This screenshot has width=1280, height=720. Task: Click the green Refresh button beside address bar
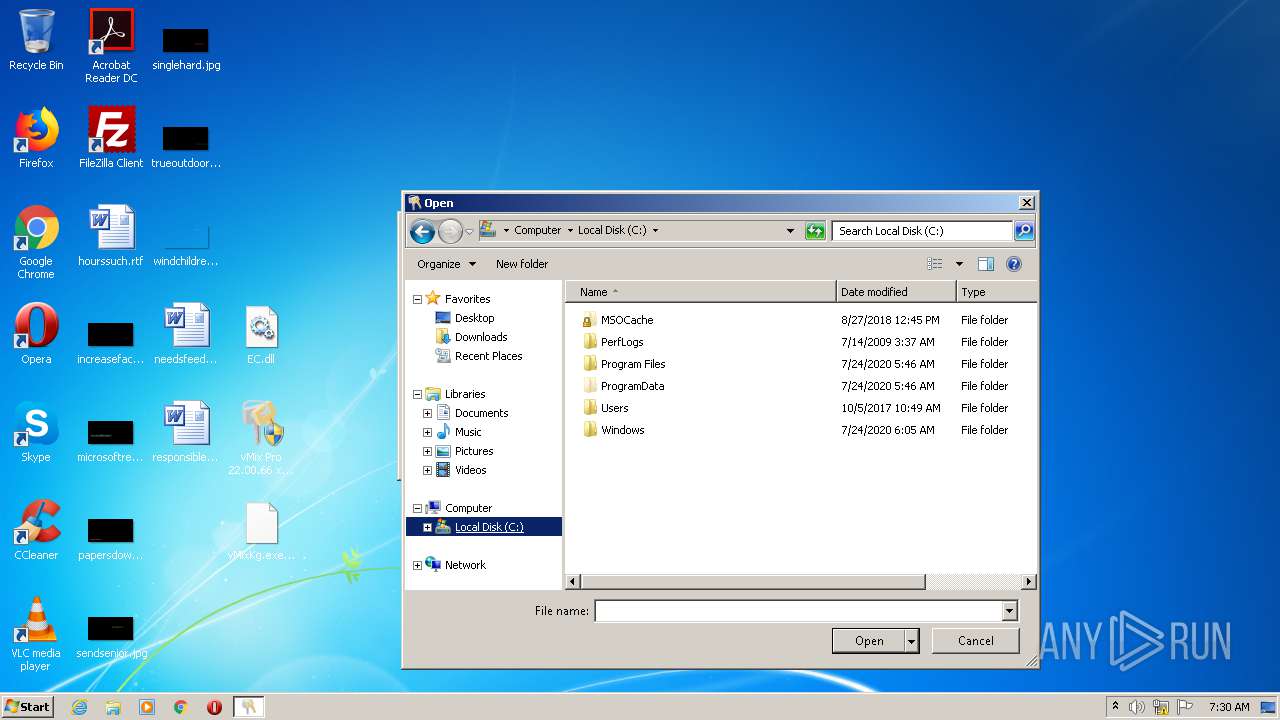(x=815, y=231)
